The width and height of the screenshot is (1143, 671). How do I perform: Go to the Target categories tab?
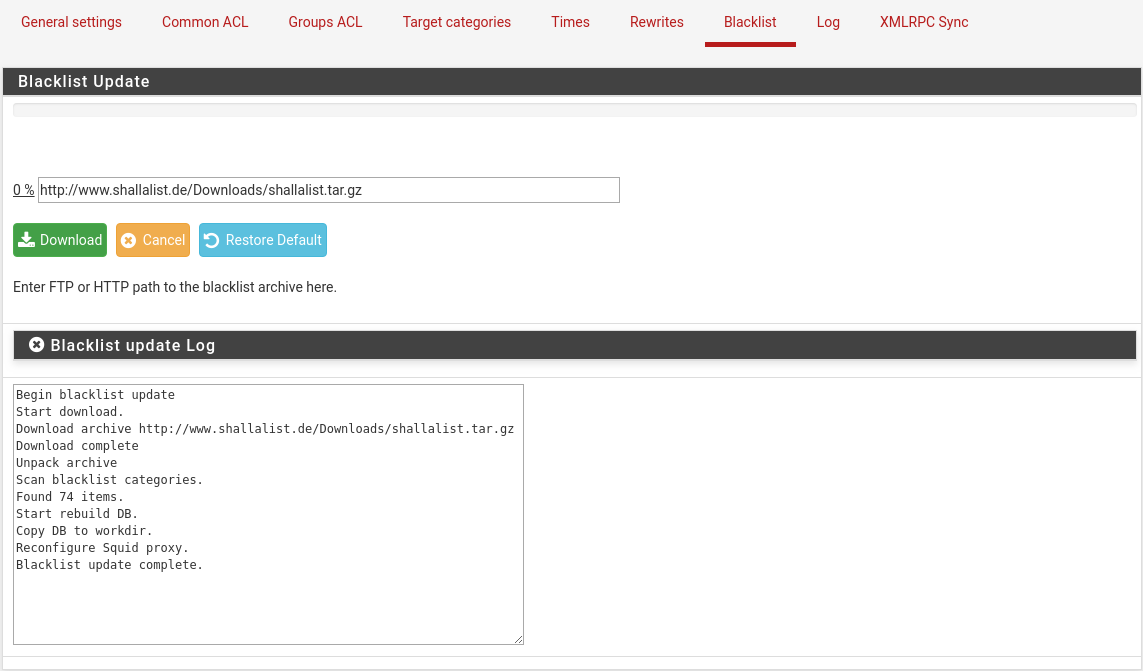(456, 22)
